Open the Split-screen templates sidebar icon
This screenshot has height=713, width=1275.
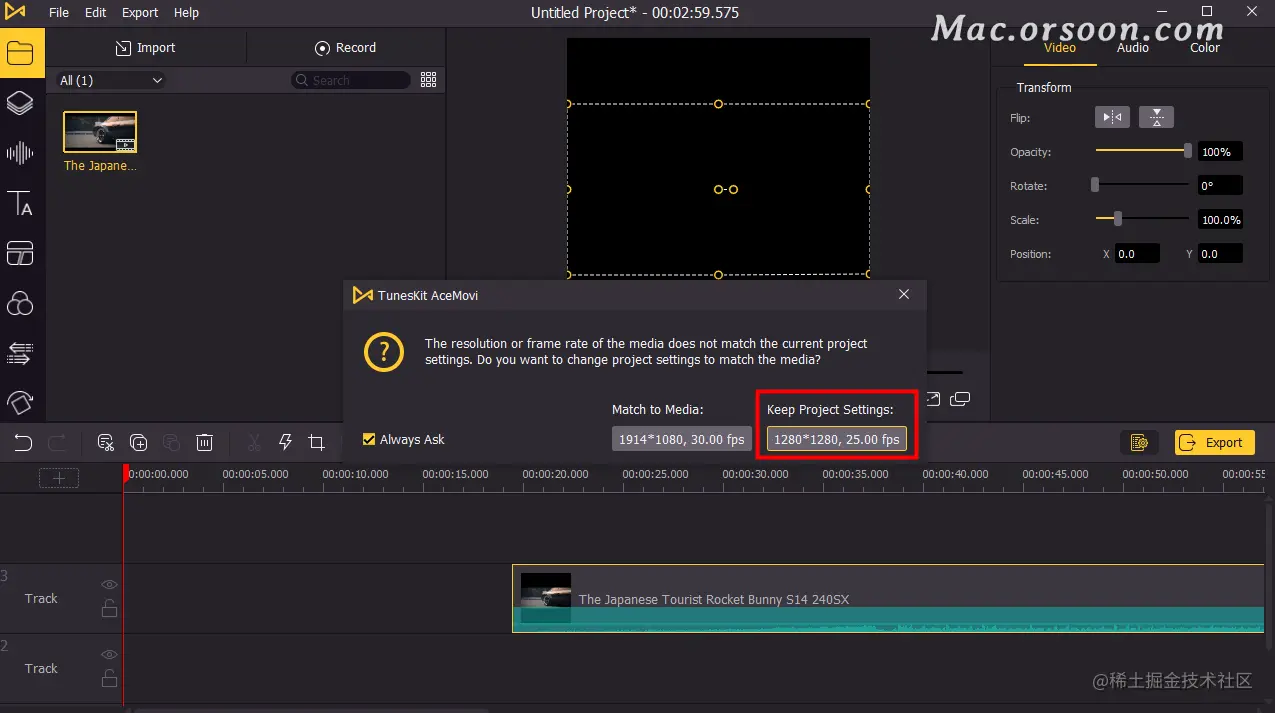[20, 253]
